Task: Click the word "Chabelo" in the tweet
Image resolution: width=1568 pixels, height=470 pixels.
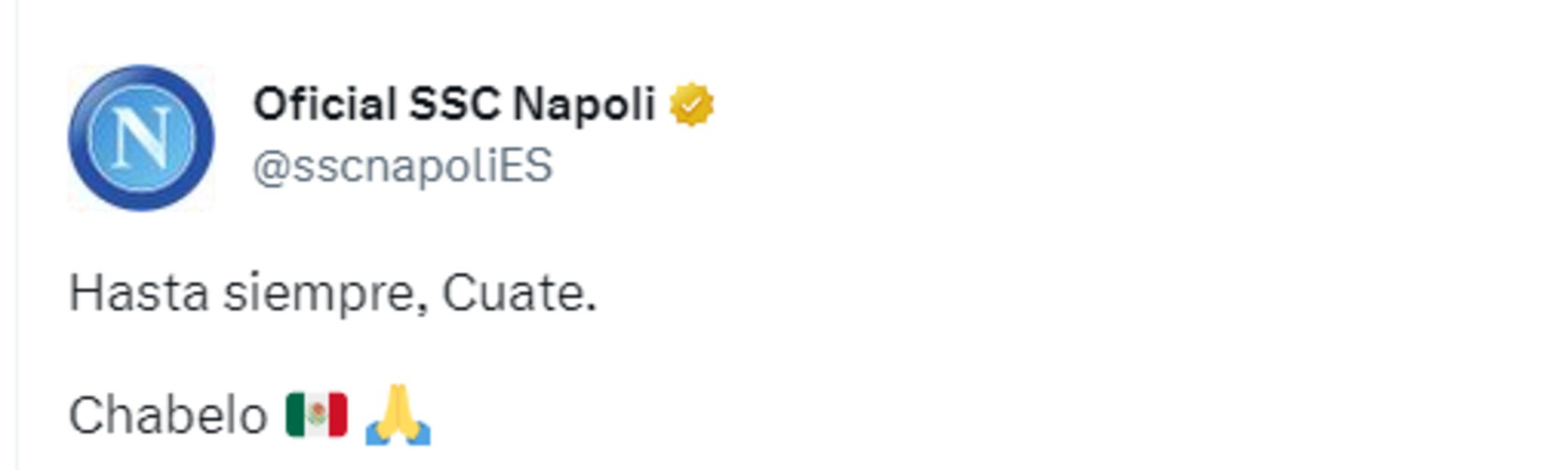Action: pyautogui.click(x=168, y=416)
